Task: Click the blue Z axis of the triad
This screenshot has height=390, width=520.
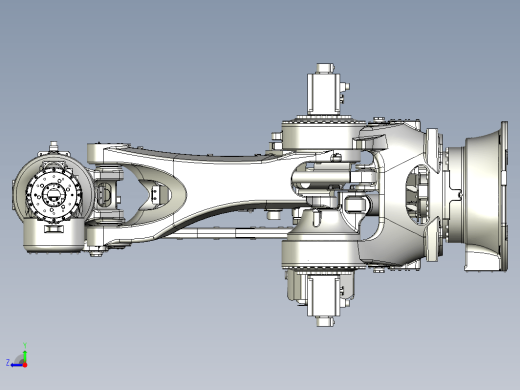Action: click(x=17, y=365)
